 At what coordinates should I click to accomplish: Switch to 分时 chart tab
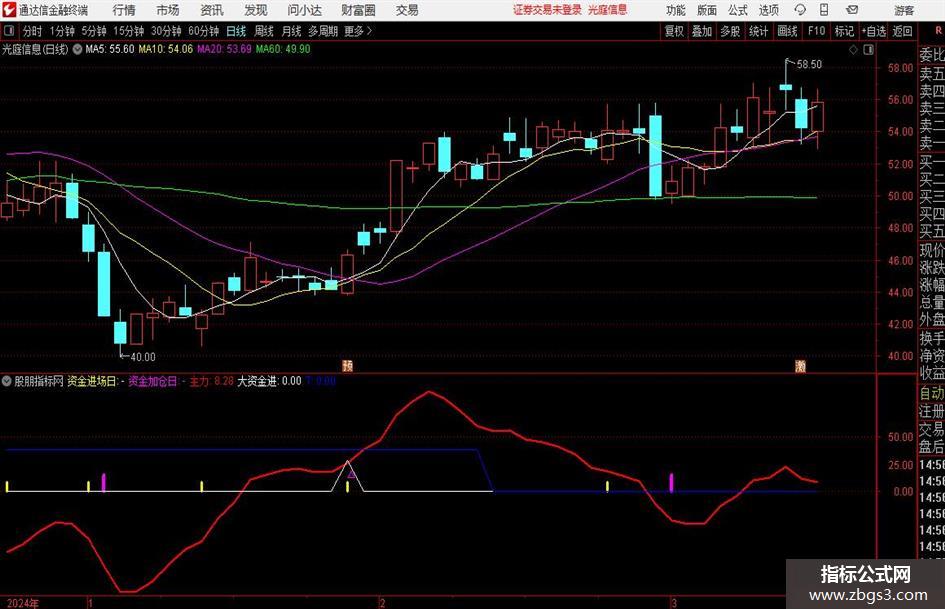[x=32, y=31]
